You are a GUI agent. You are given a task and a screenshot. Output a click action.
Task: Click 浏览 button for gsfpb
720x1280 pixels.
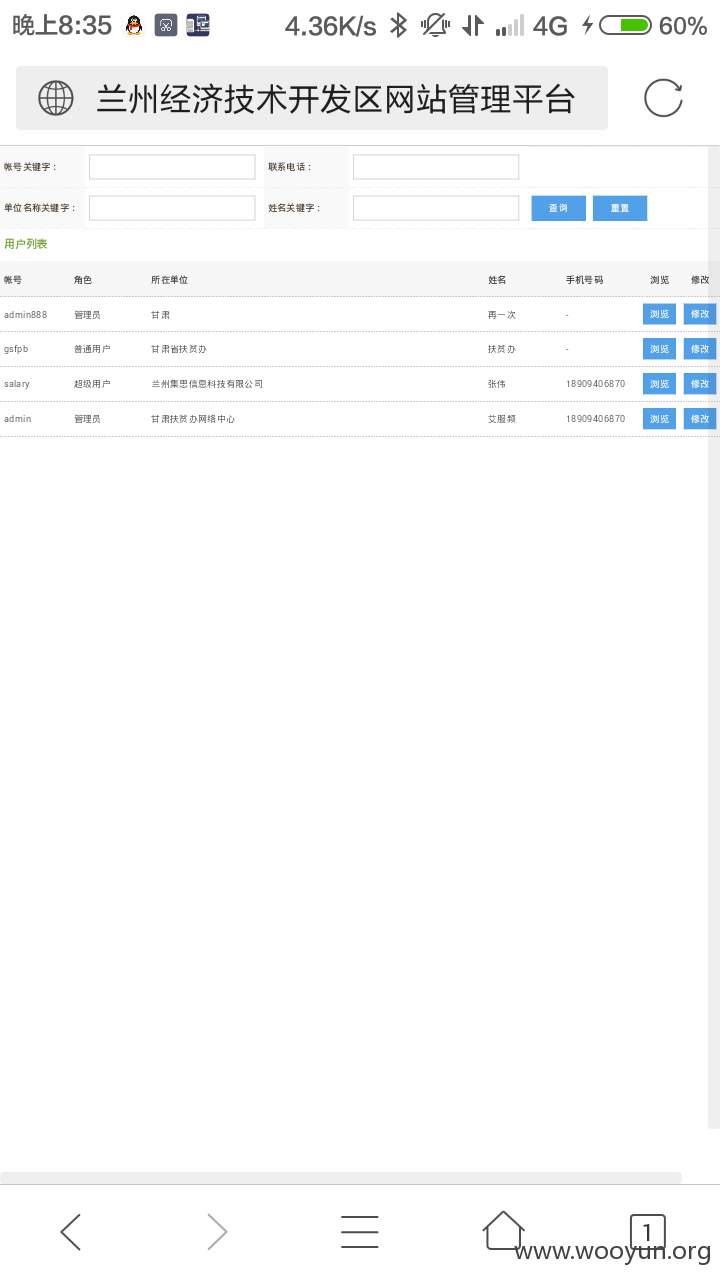[659, 349]
